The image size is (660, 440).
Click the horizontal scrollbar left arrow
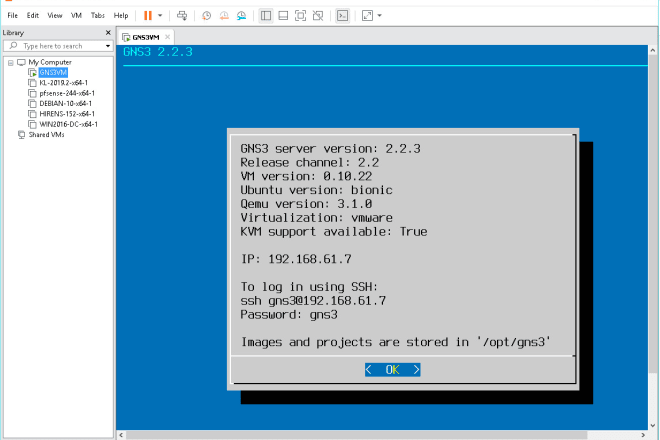[x=121, y=435]
